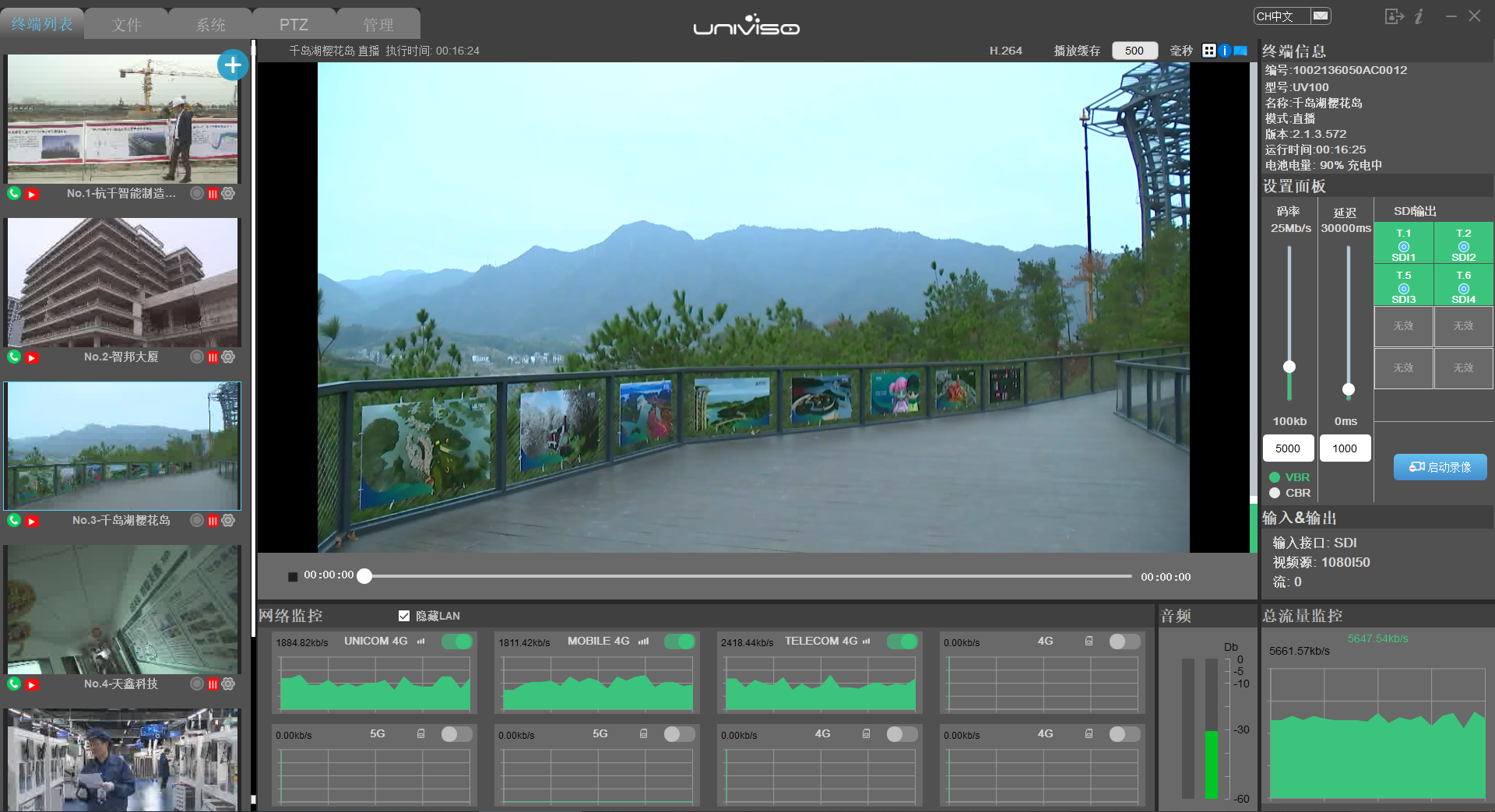Open the 终端列表 tab
The height and width of the screenshot is (812, 1495).
pos(42,24)
